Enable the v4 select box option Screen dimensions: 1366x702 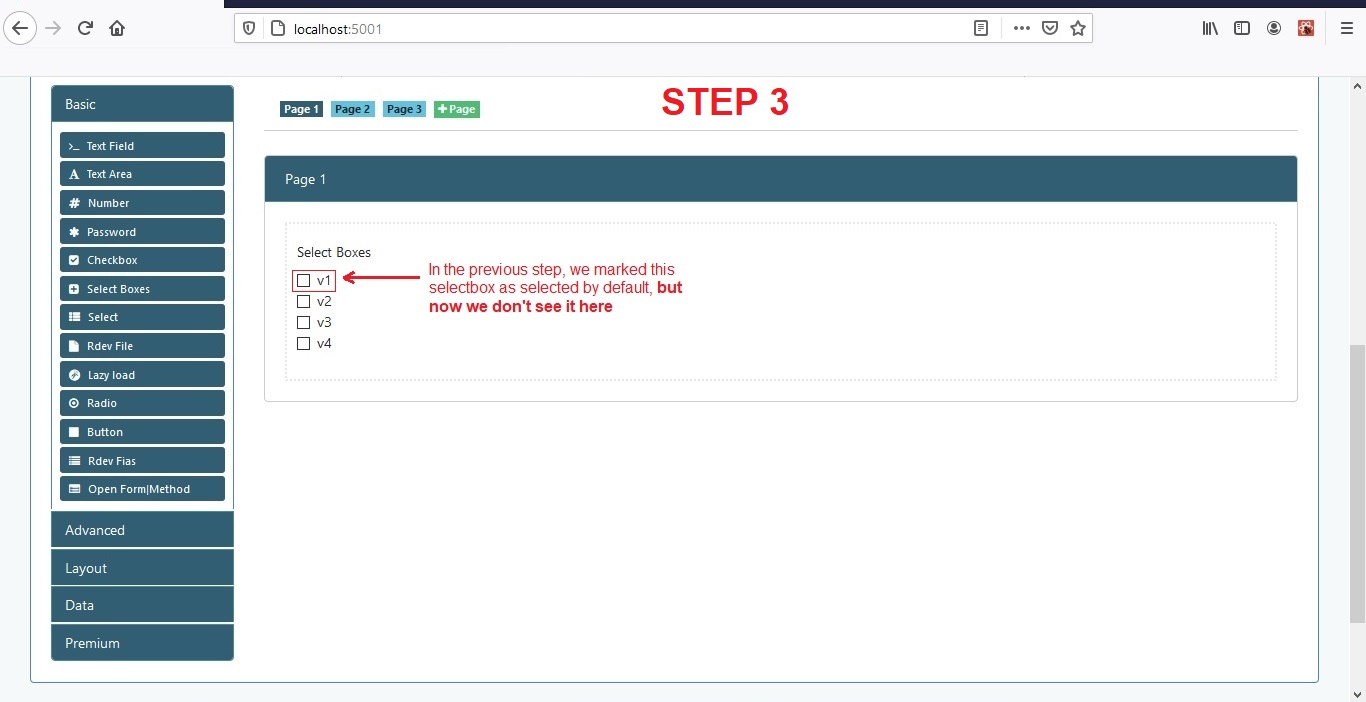click(302, 343)
